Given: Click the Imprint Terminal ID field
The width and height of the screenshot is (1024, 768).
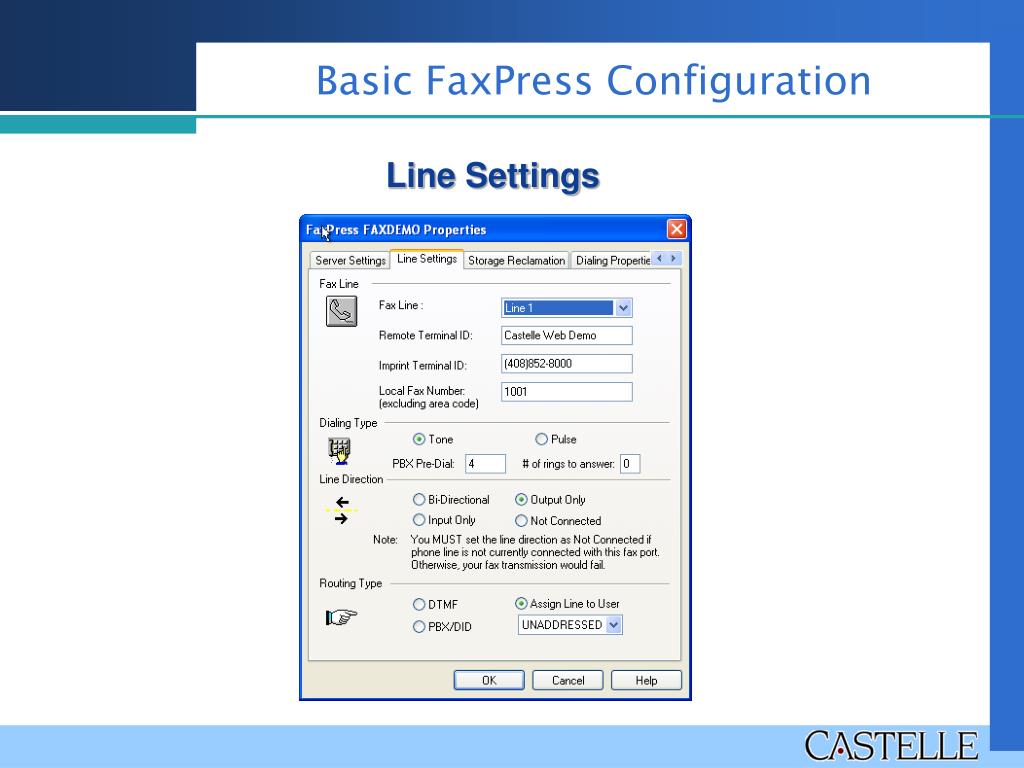Looking at the screenshot, I should click(x=567, y=364).
